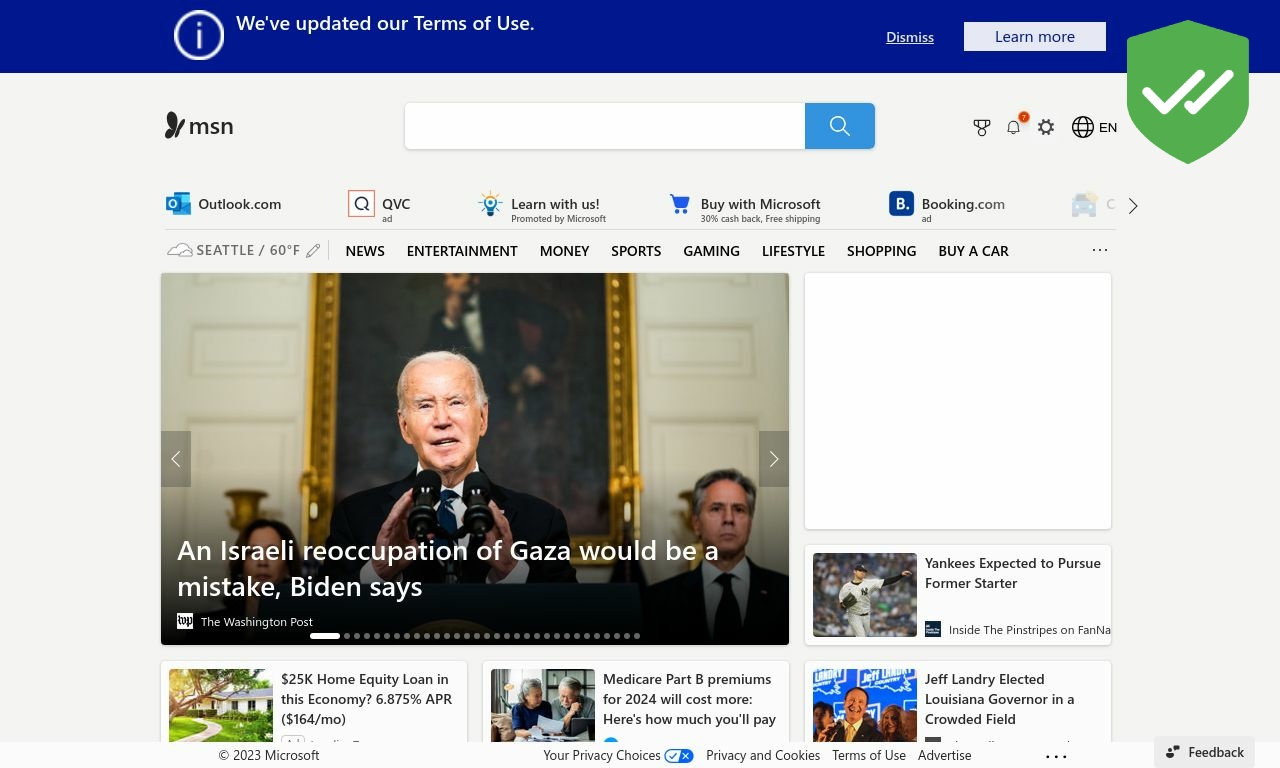Click the Home Equity Loan house thumbnail
Image resolution: width=1280 pixels, height=768 pixels.
(x=221, y=705)
